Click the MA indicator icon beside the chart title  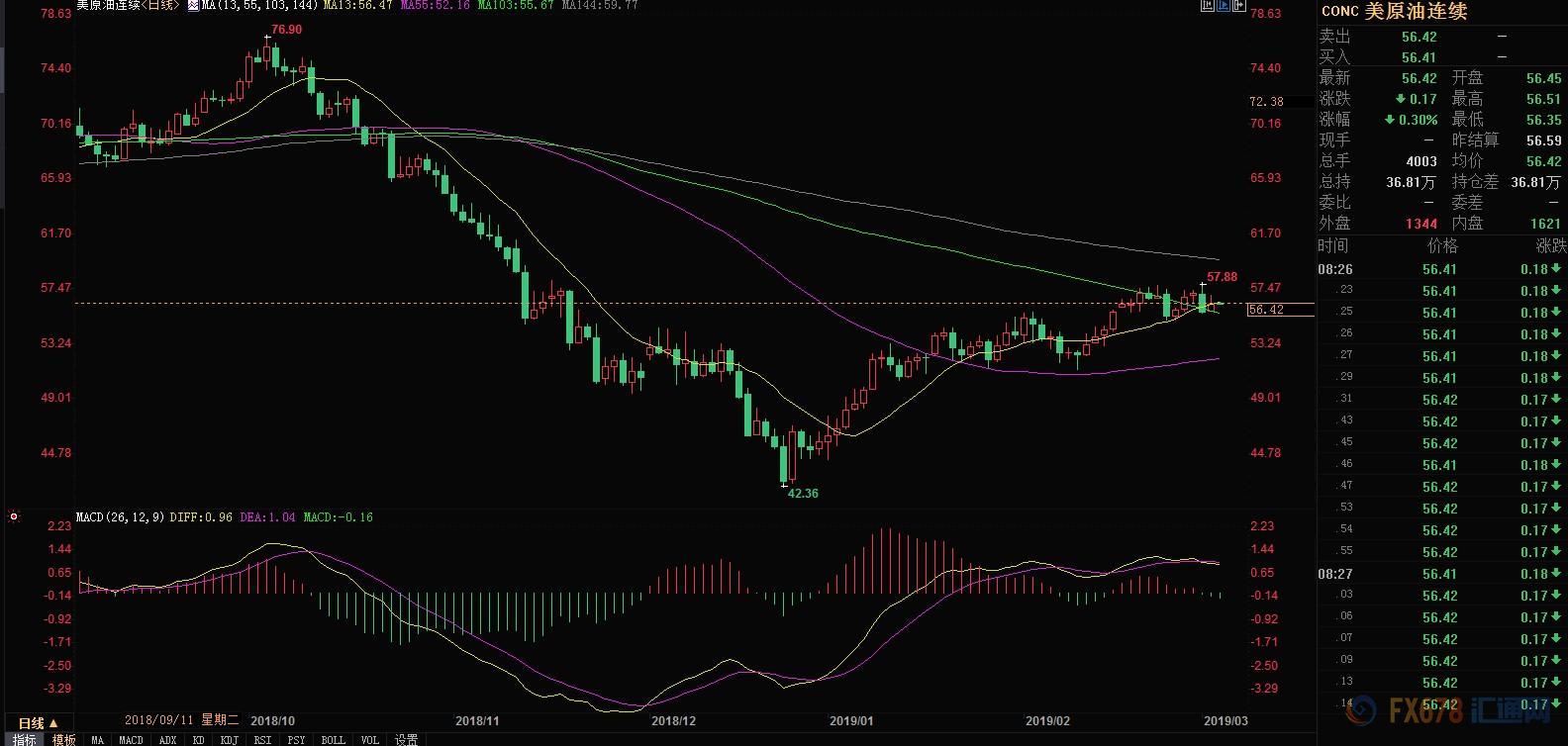193,5
